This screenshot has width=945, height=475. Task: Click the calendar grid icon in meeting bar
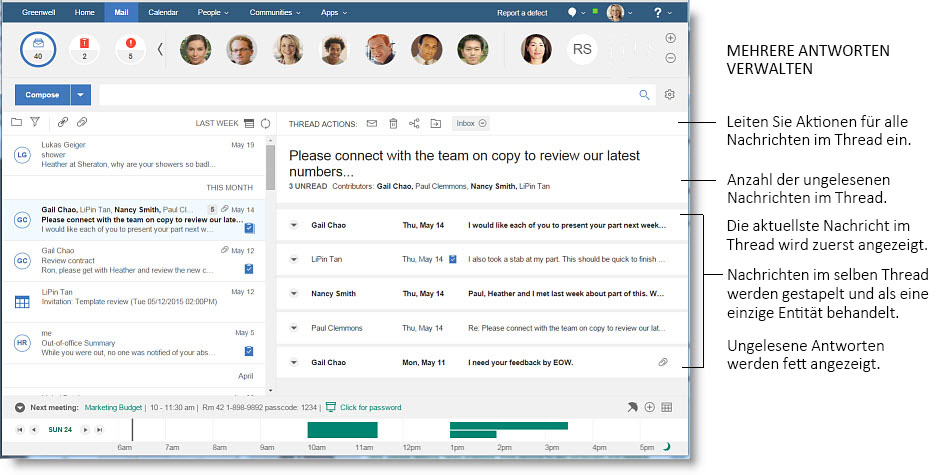tap(667, 407)
